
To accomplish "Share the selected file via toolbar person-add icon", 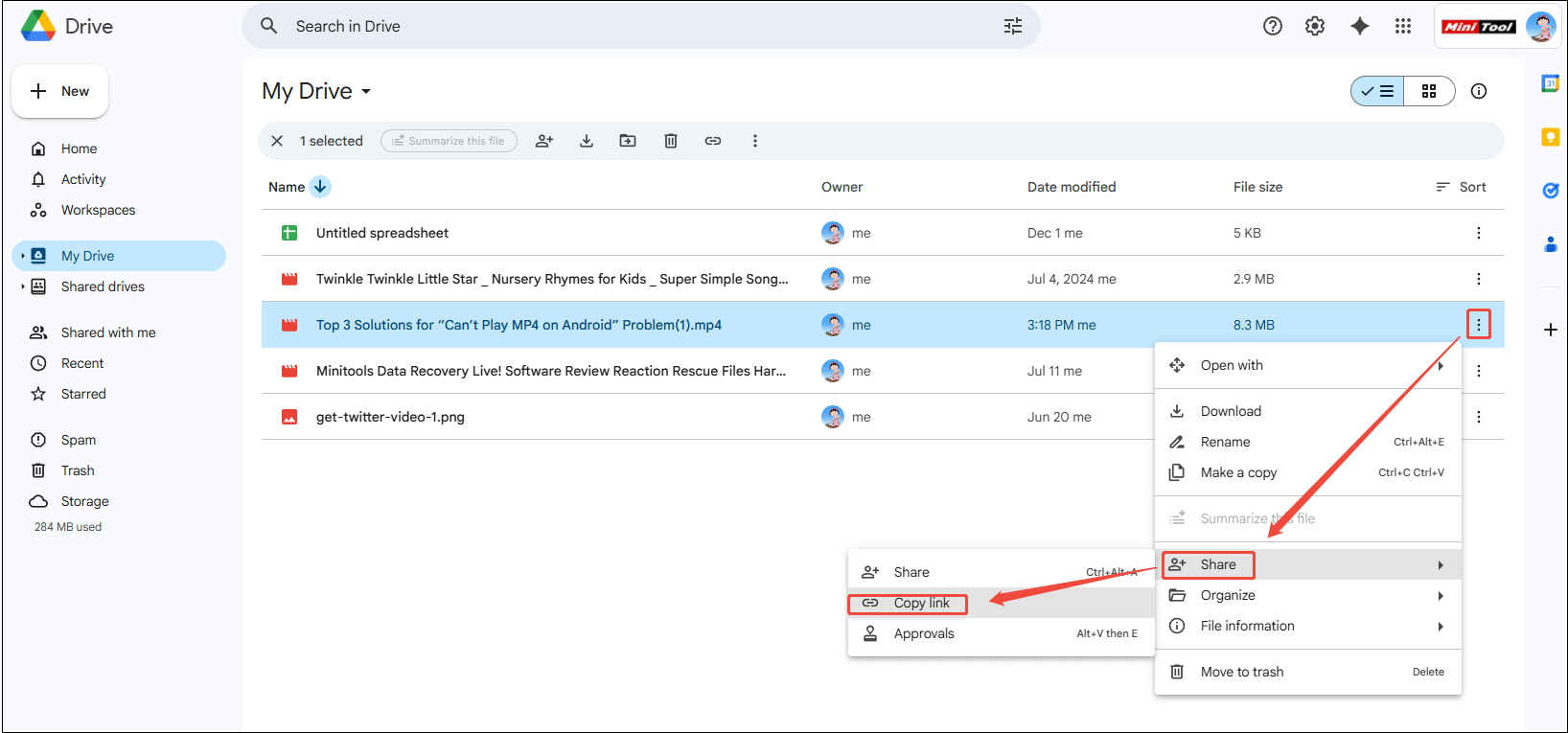I will 544,141.
